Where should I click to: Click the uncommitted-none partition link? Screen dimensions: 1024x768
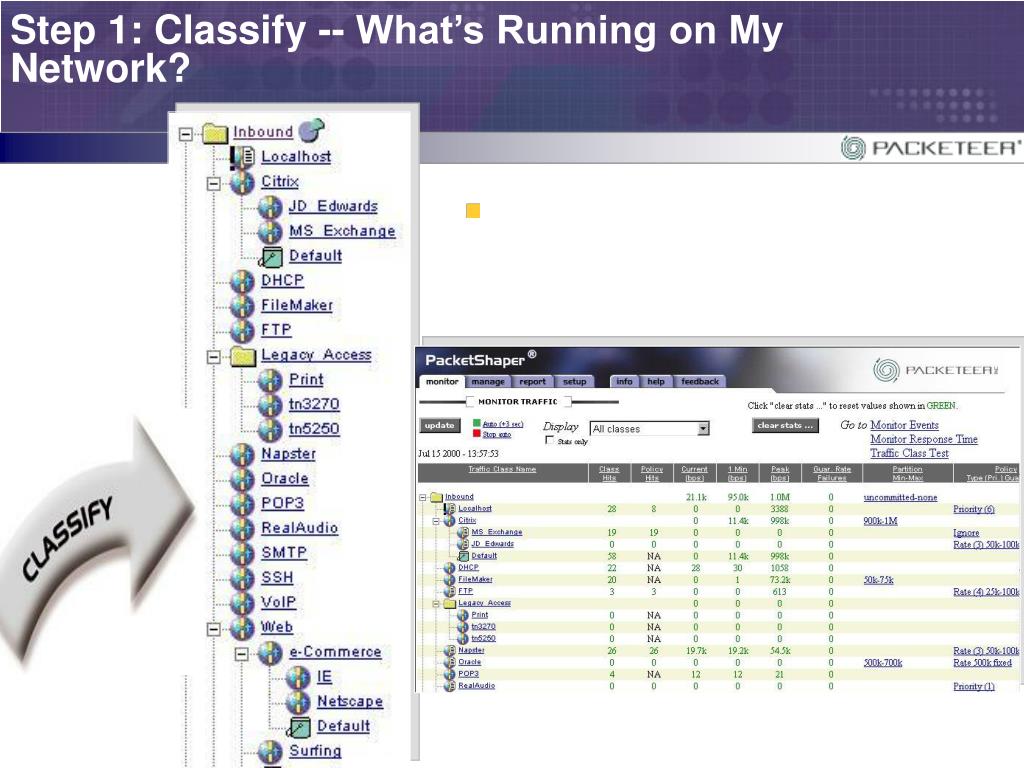[x=901, y=498]
